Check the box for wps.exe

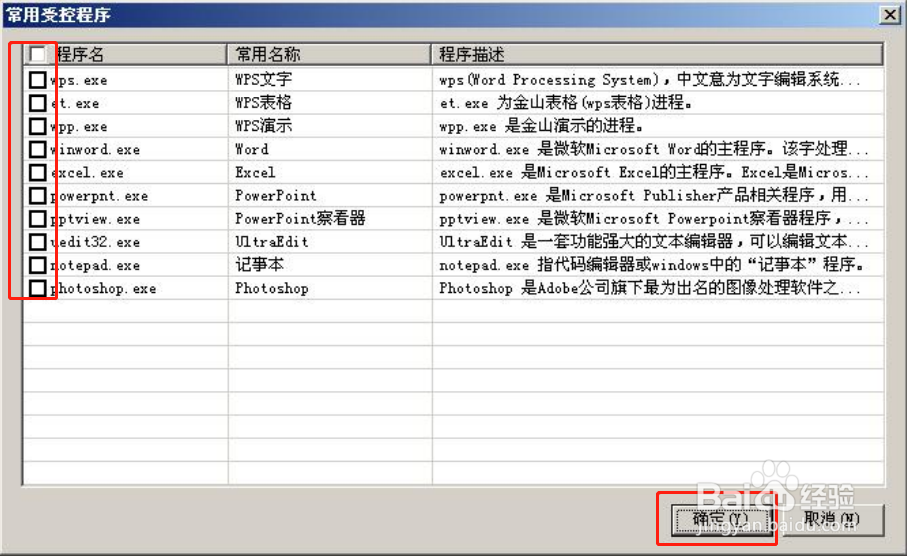pyautogui.click(x=38, y=80)
